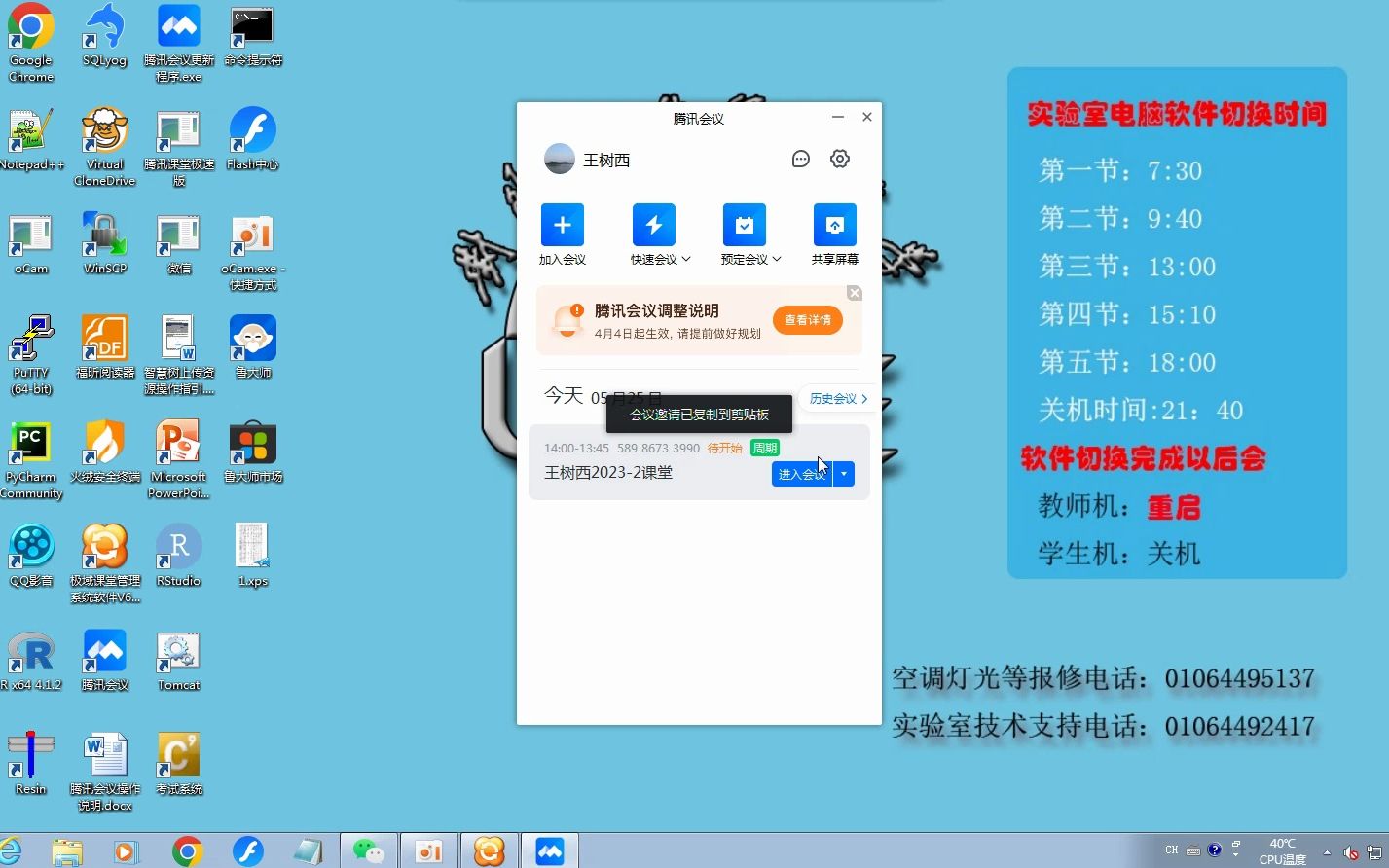Image resolution: width=1389 pixels, height=868 pixels.
Task: Open the chat messages bubble icon
Action: (x=801, y=159)
